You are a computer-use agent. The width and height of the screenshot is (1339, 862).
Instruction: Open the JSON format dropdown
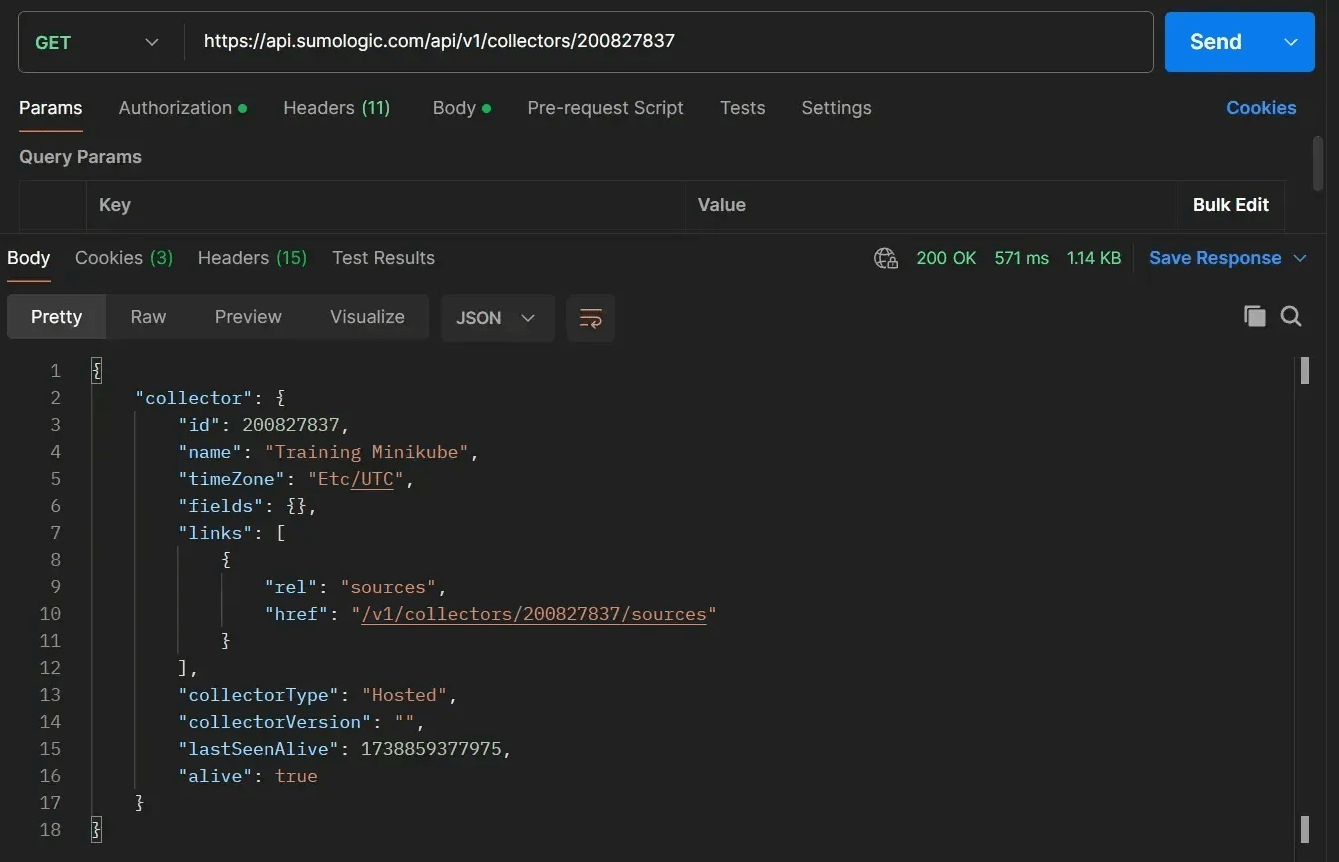click(497, 318)
